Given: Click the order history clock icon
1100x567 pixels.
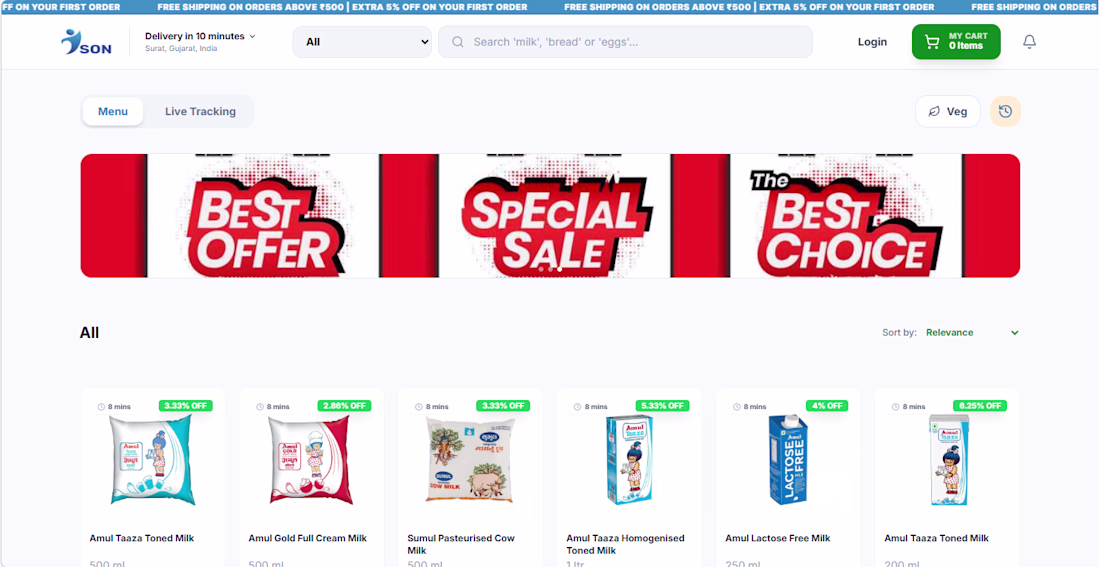Looking at the screenshot, I should click(1005, 111).
